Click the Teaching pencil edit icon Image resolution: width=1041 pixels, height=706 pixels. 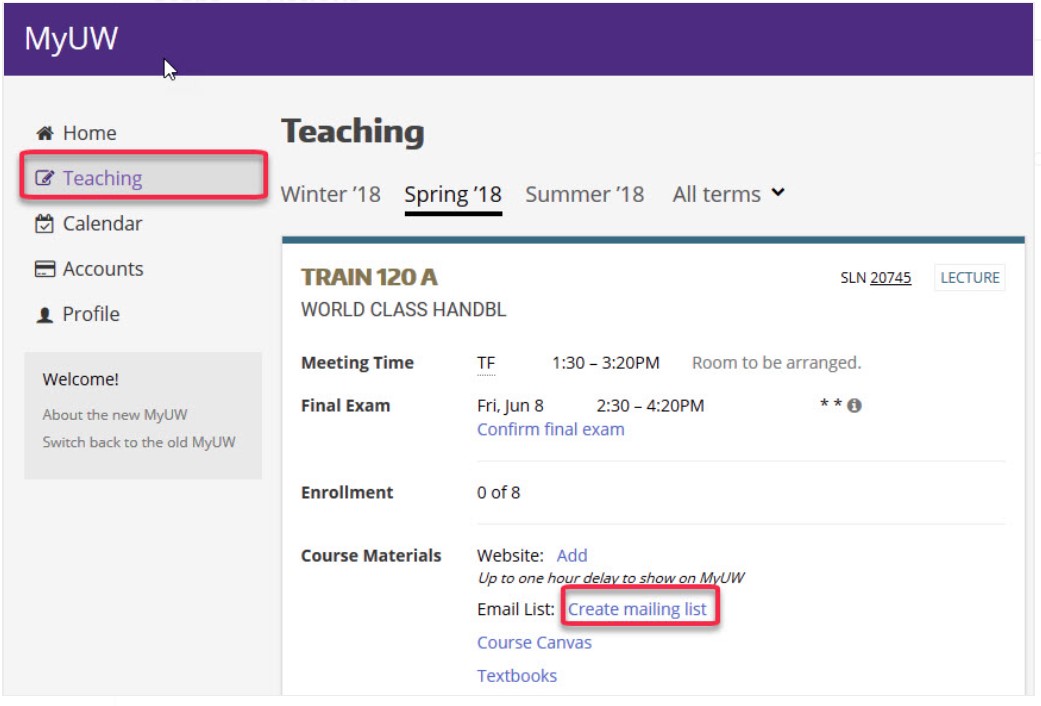pos(44,179)
